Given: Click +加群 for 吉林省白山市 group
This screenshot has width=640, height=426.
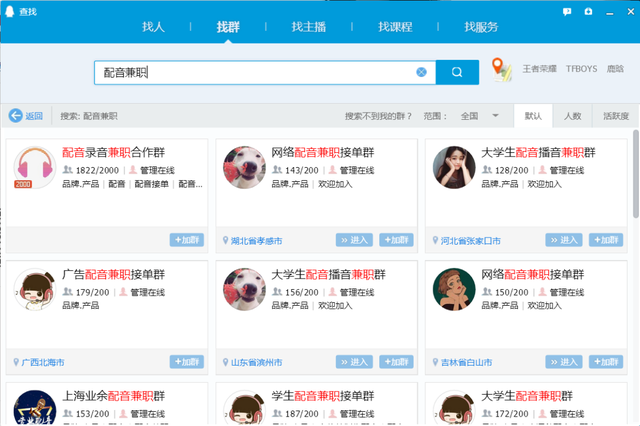Looking at the screenshot, I should point(606,362).
